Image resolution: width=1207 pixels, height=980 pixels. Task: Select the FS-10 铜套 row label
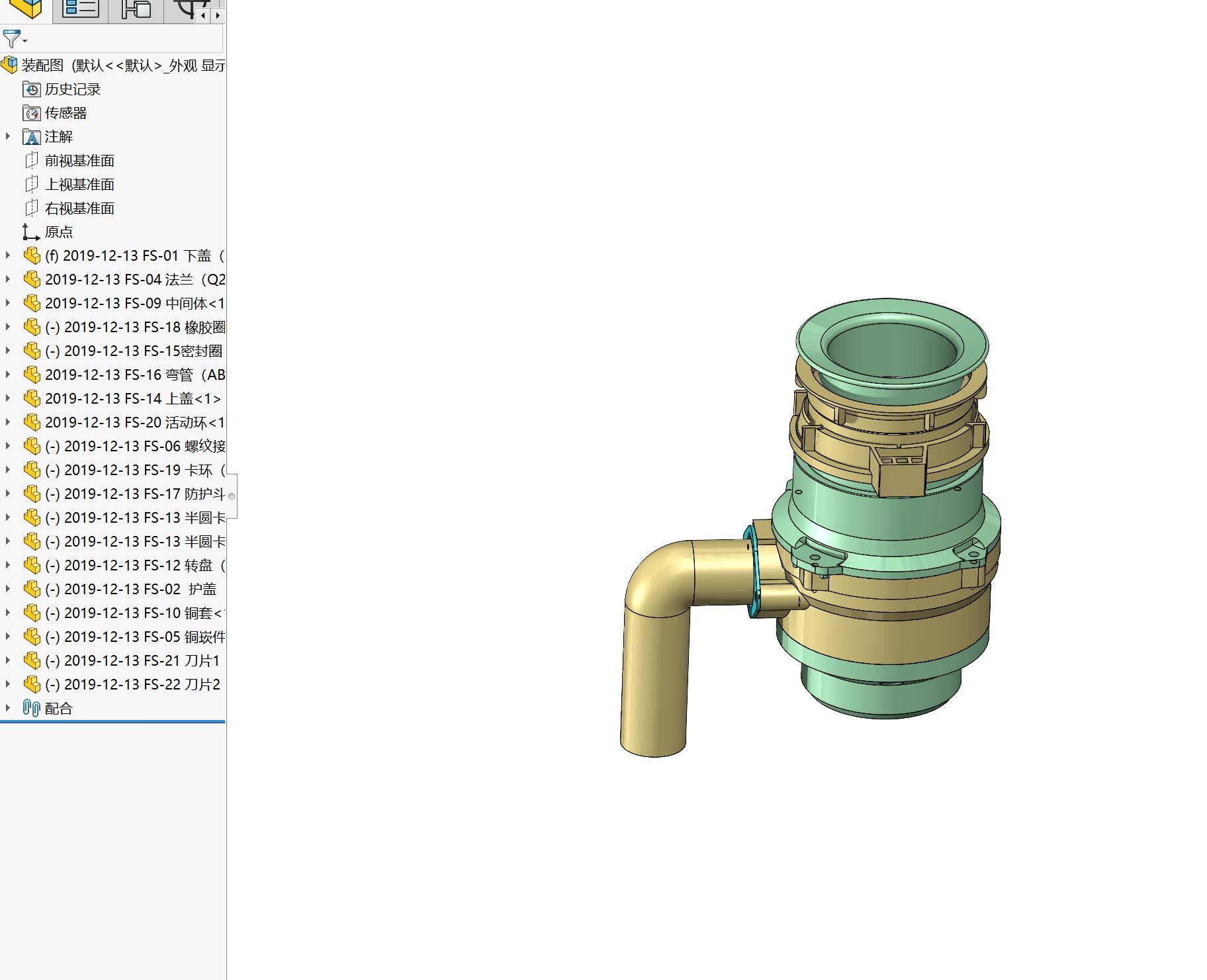pyautogui.click(x=135, y=613)
